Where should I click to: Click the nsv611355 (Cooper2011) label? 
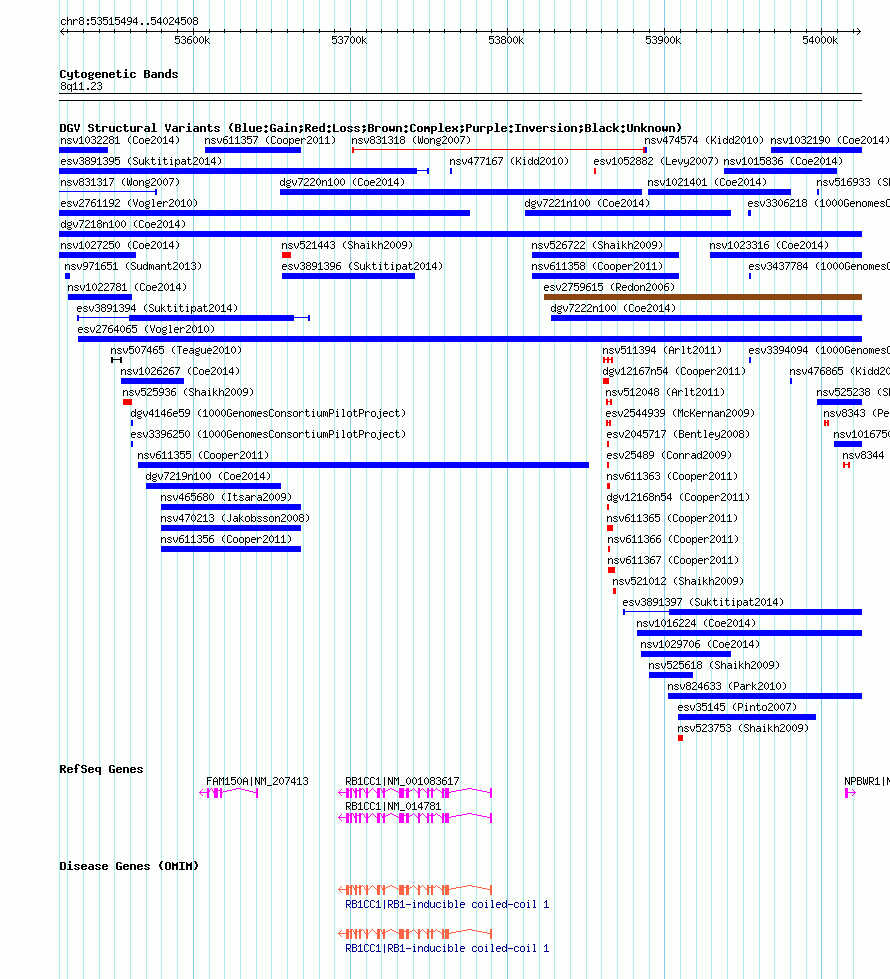pos(203,456)
